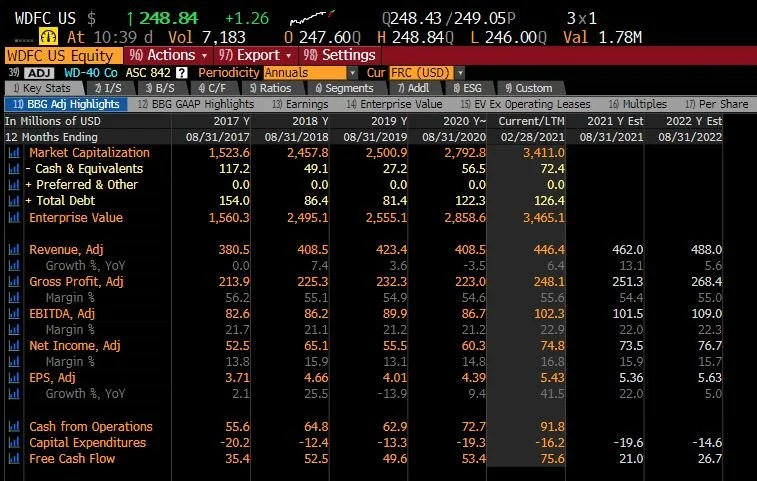Open chart icon for EPS, Adj row
This screenshot has width=757, height=481.
(x=14, y=378)
